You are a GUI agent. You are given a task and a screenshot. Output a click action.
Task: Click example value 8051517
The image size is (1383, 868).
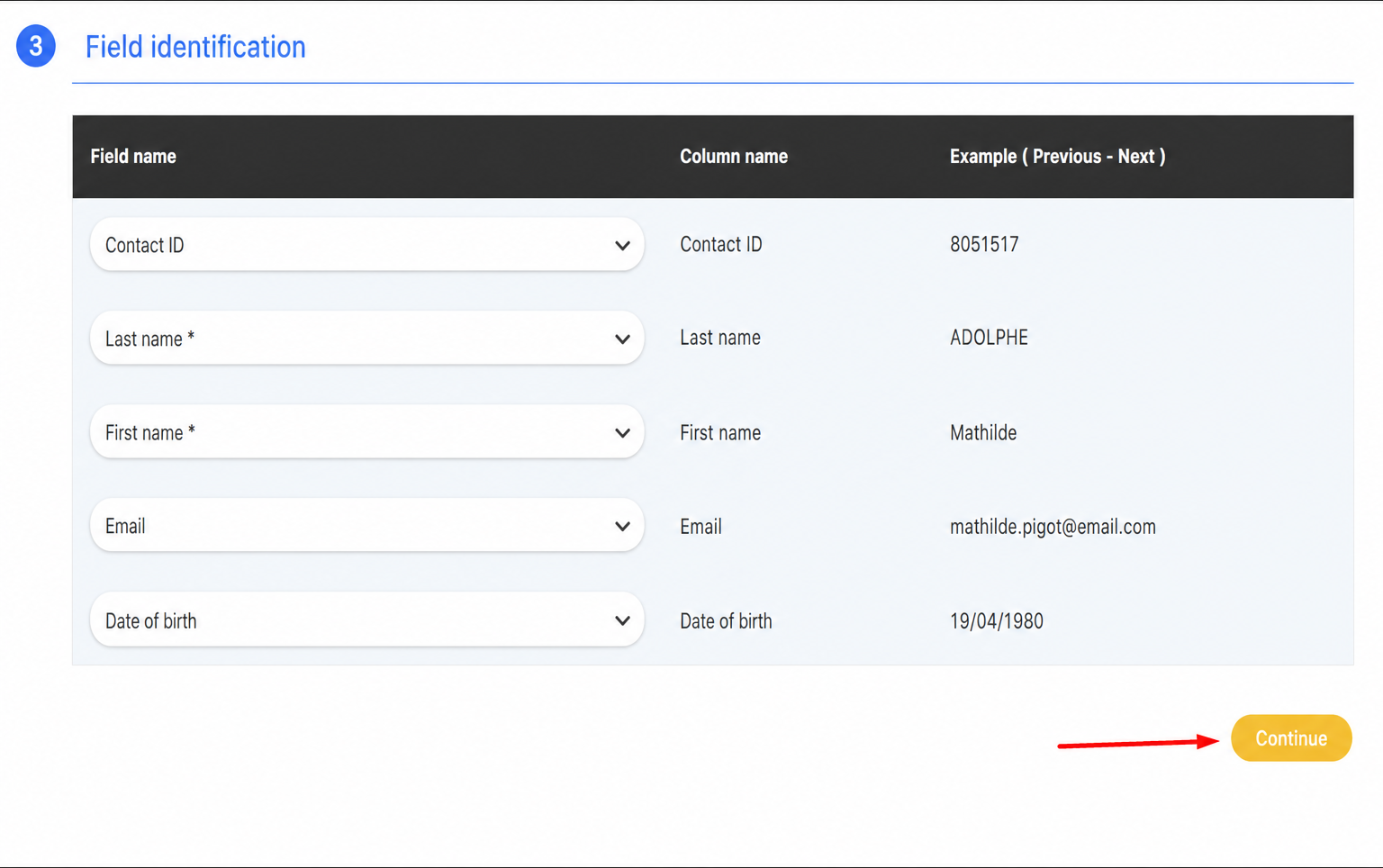click(x=984, y=245)
